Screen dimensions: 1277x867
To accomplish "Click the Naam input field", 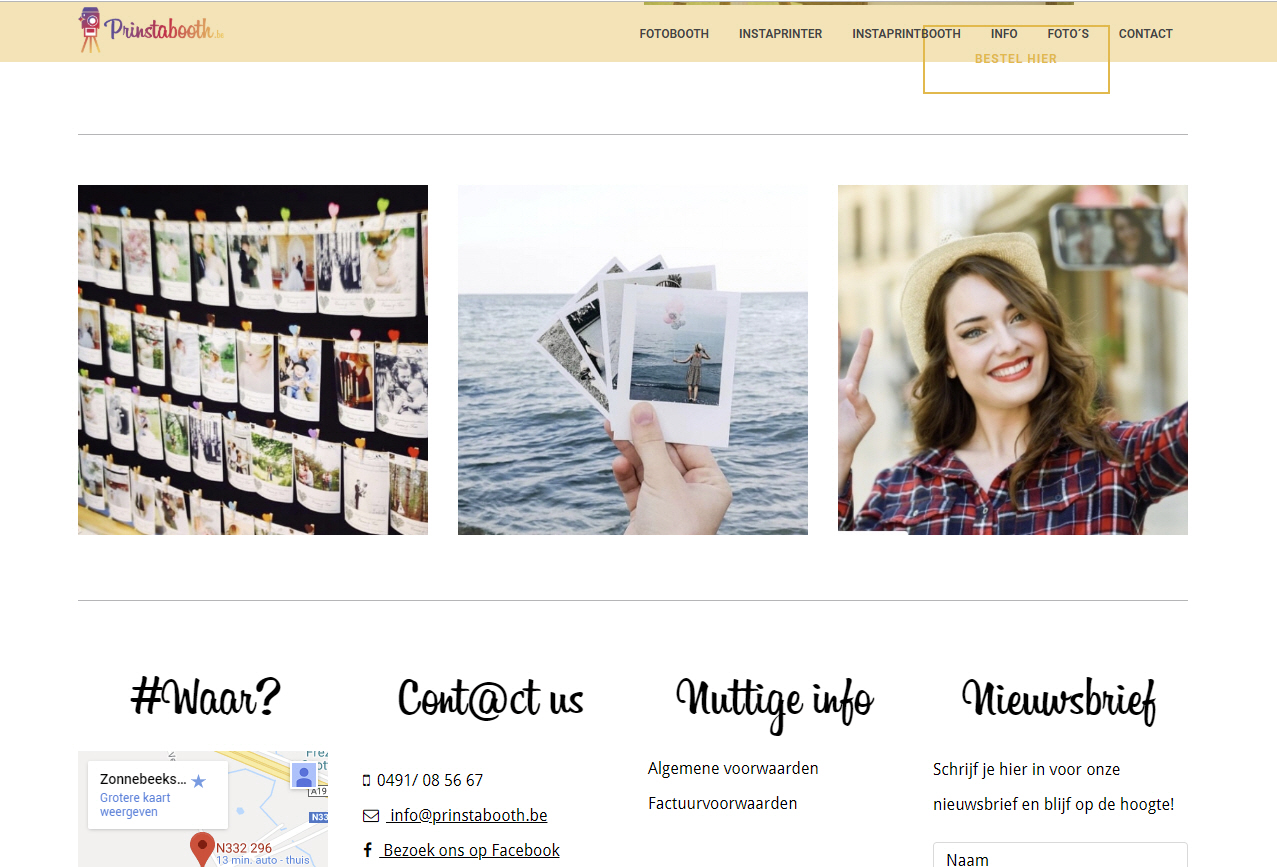I will tap(1060, 857).
